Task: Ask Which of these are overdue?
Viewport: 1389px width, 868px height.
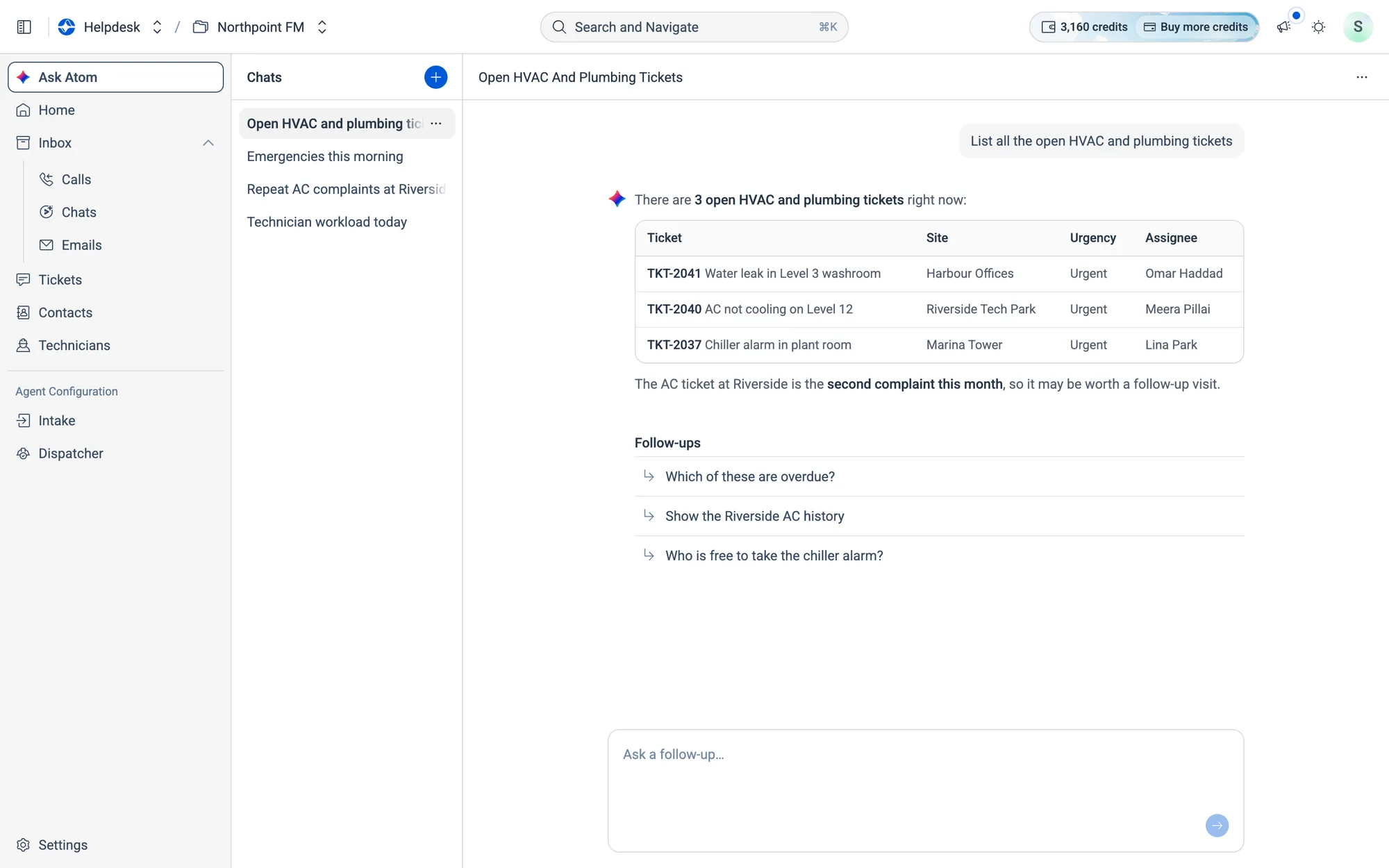Action: click(939, 476)
